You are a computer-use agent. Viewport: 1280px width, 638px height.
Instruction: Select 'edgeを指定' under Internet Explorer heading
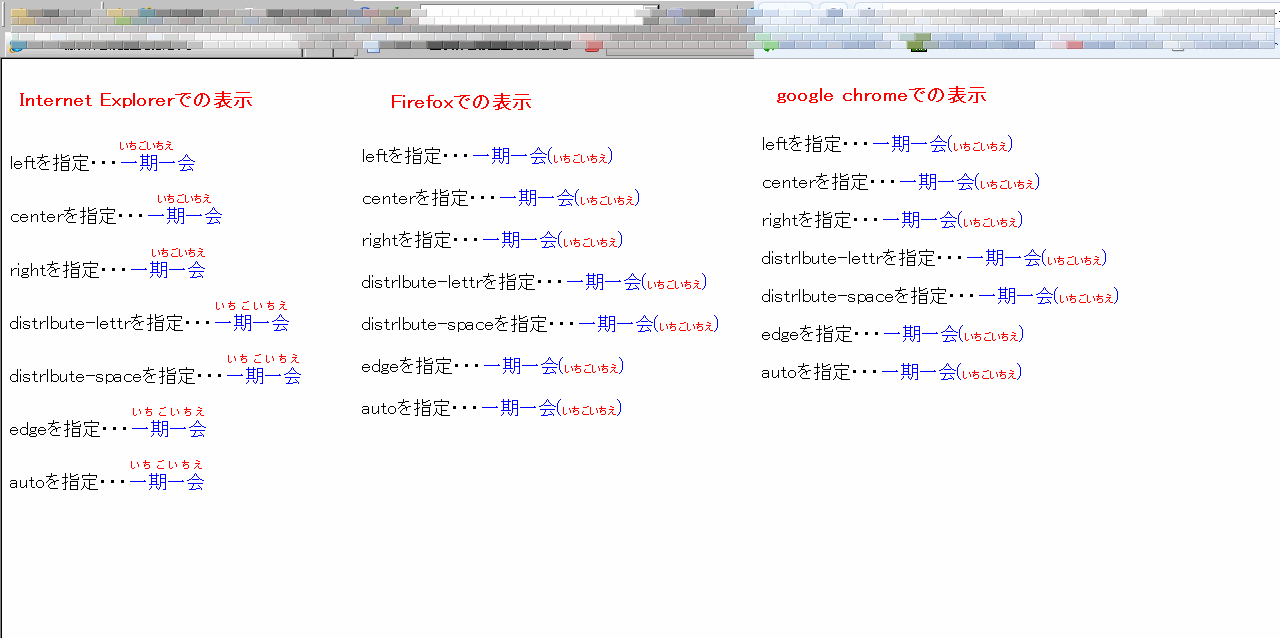coord(55,429)
